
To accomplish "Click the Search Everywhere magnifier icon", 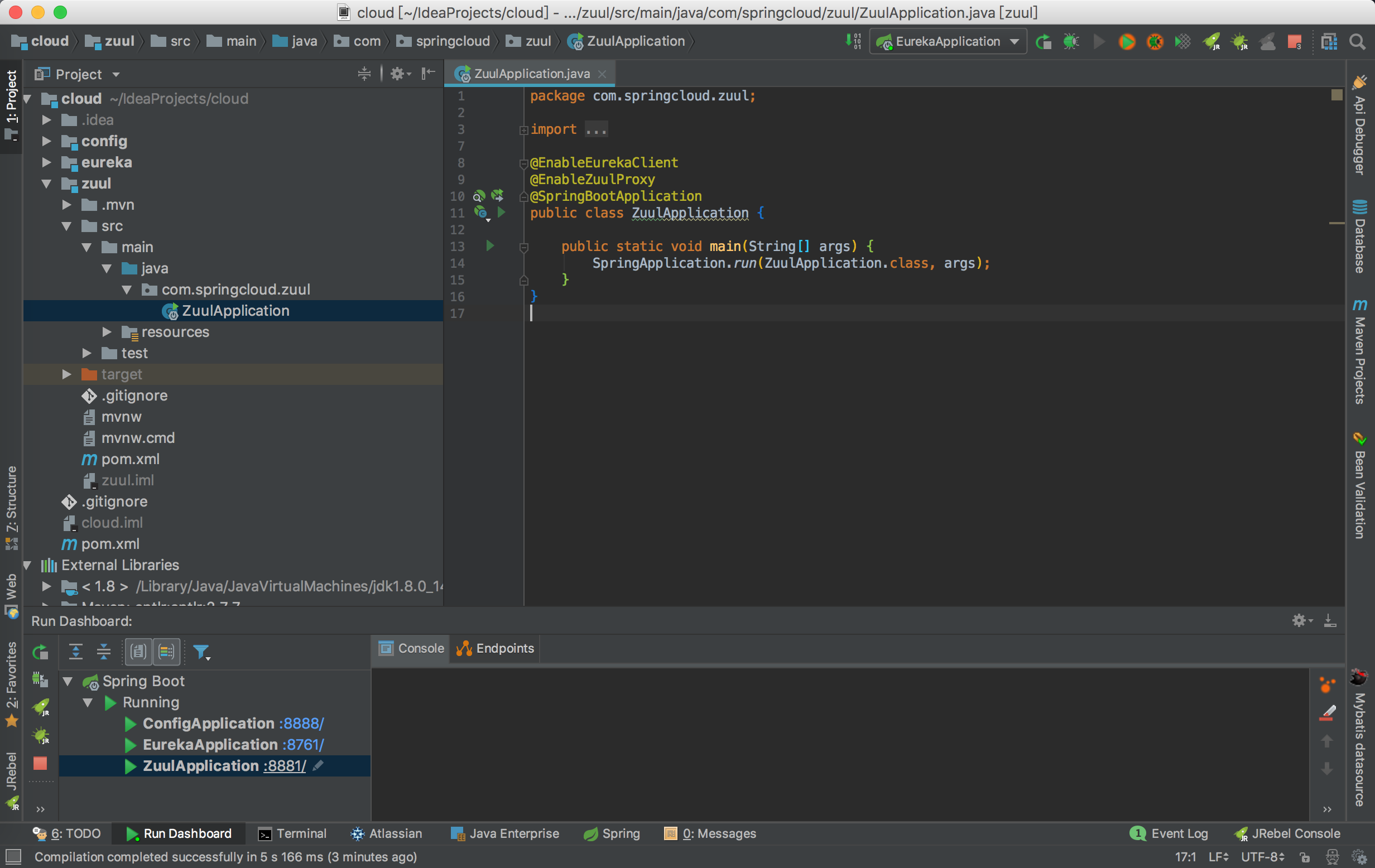I will point(1357,42).
